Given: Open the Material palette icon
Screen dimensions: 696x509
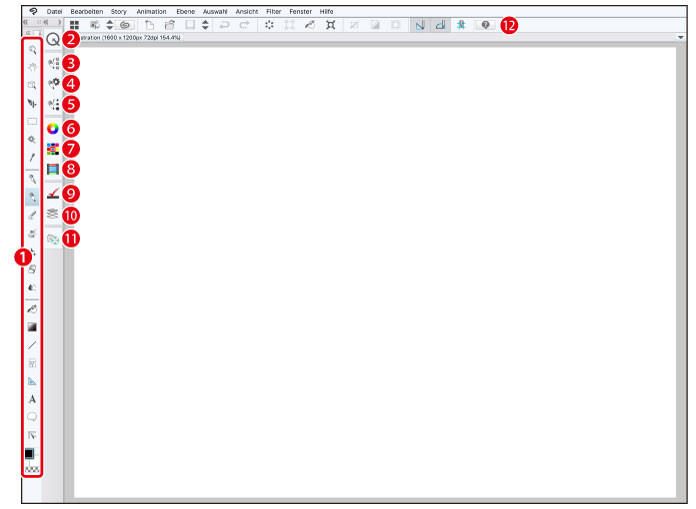Looking at the screenshot, I should click(53, 239).
